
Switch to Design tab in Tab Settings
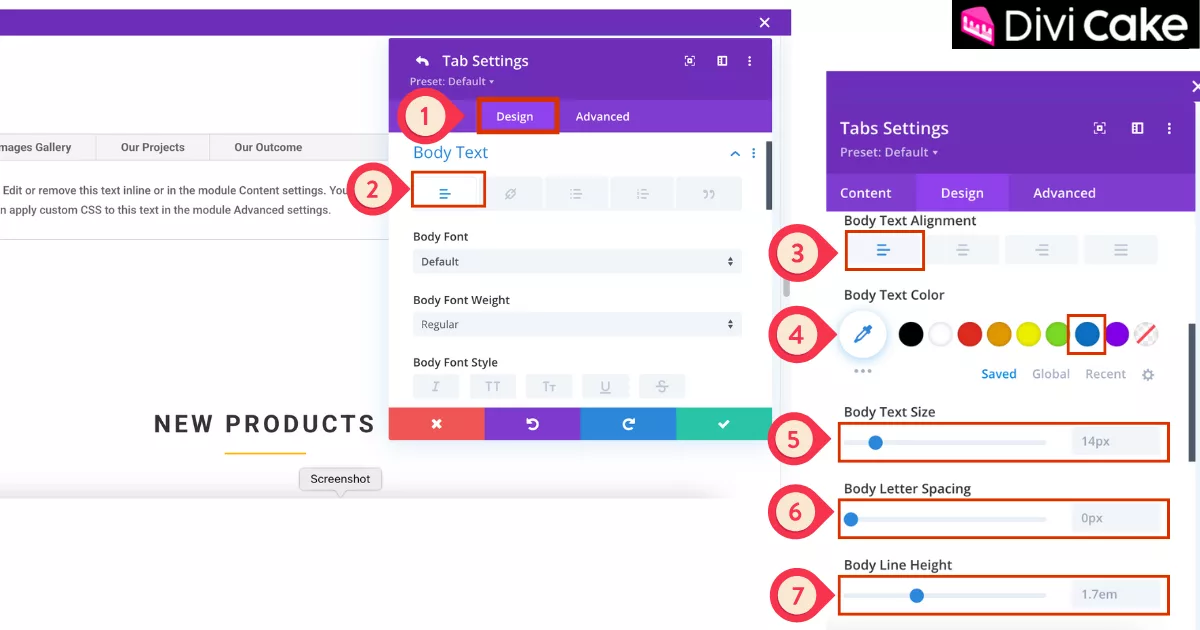pyautogui.click(x=515, y=117)
